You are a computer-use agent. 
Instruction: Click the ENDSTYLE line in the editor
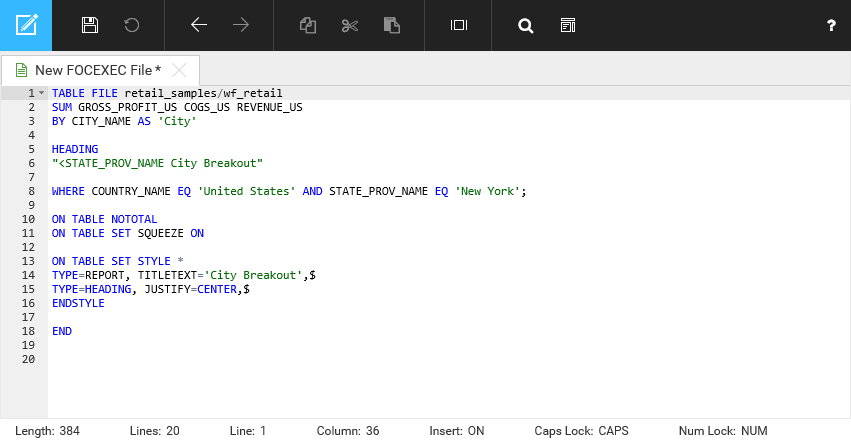[78, 303]
